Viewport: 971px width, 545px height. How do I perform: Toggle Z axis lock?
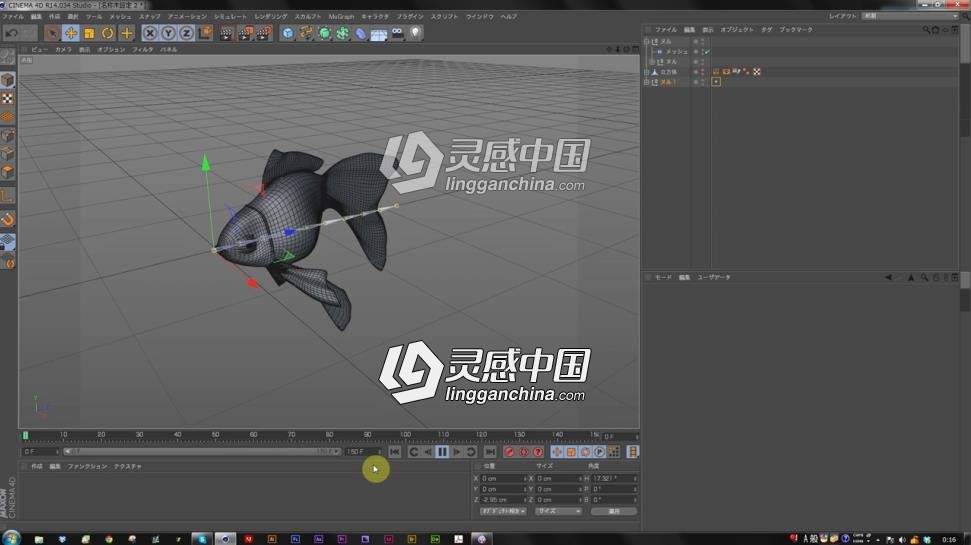(x=186, y=33)
